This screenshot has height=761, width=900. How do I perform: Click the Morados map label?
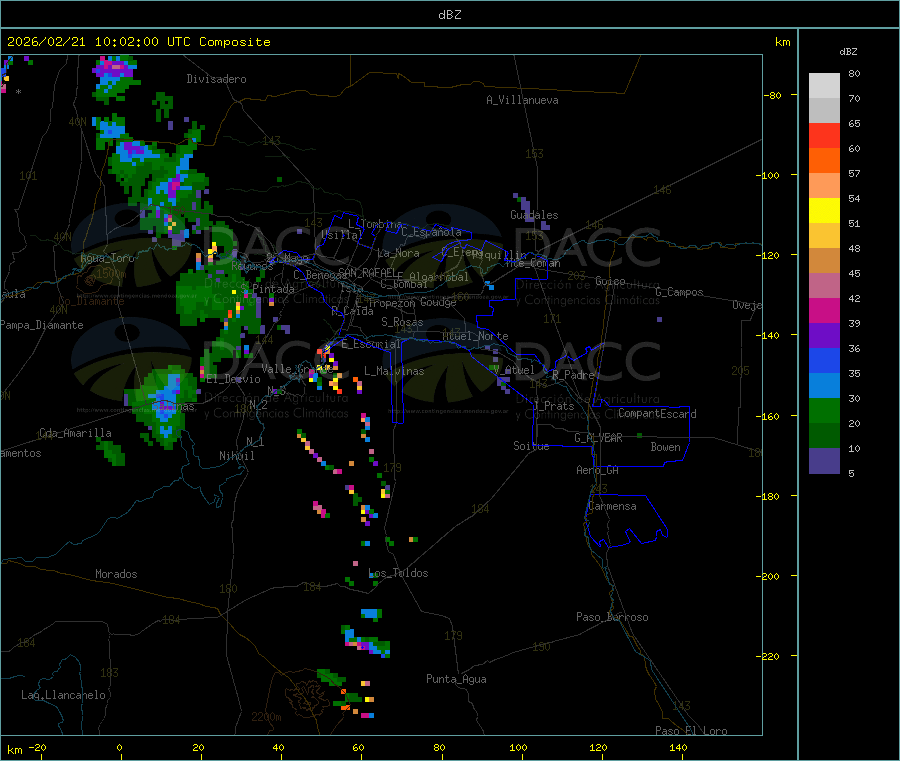click(x=116, y=574)
